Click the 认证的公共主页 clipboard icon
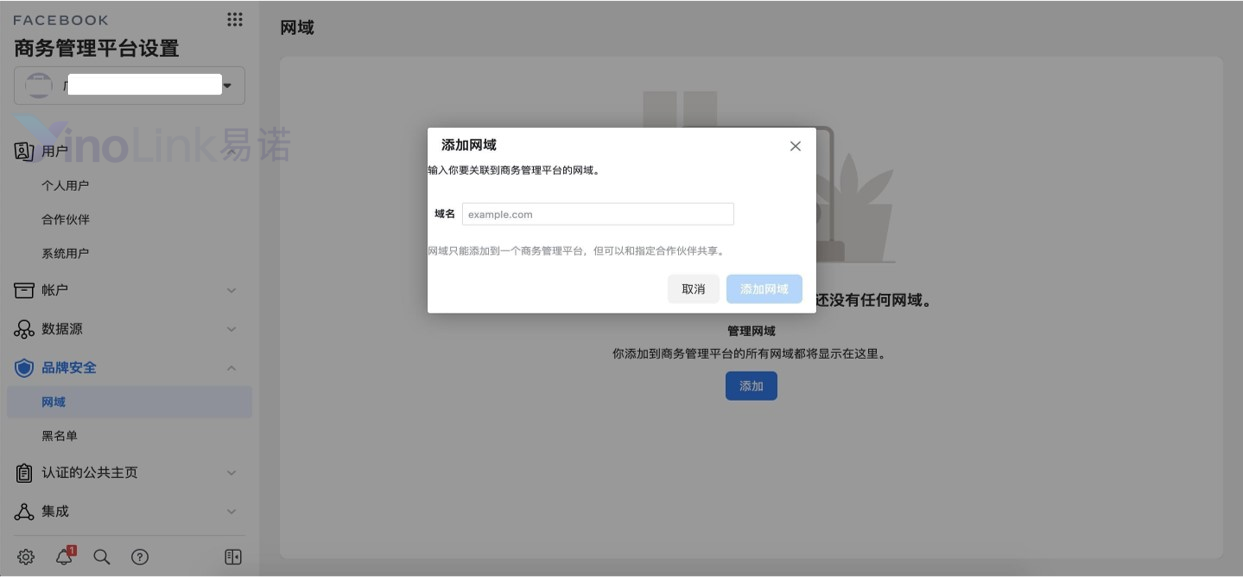The width and height of the screenshot is (1243, 577). point(24,472)
